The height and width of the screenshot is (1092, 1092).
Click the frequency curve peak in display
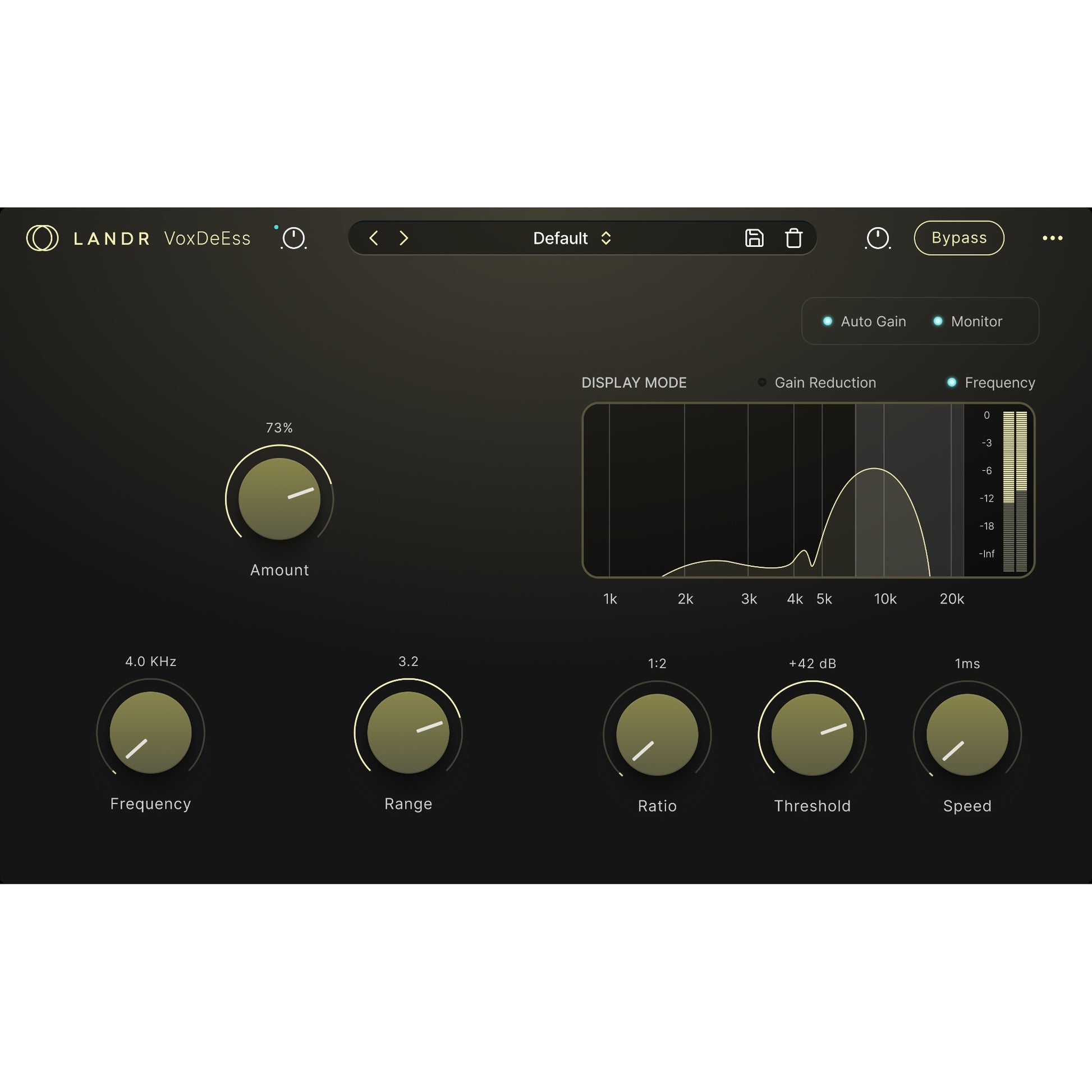coord(874,469)
